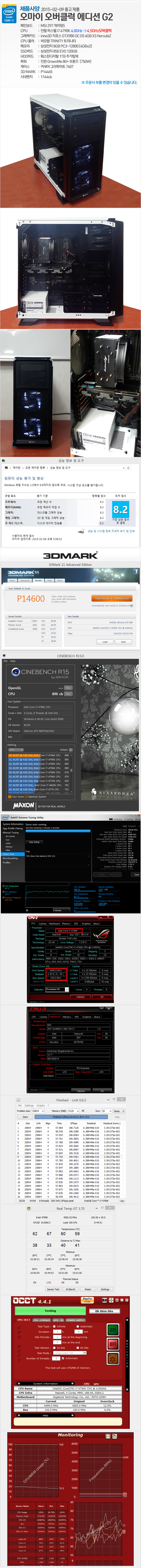141x1568 pixels.
Task: Select Profiles in Intel XTU sidebar
Action: pyautogui.click(x=7, y=863)
